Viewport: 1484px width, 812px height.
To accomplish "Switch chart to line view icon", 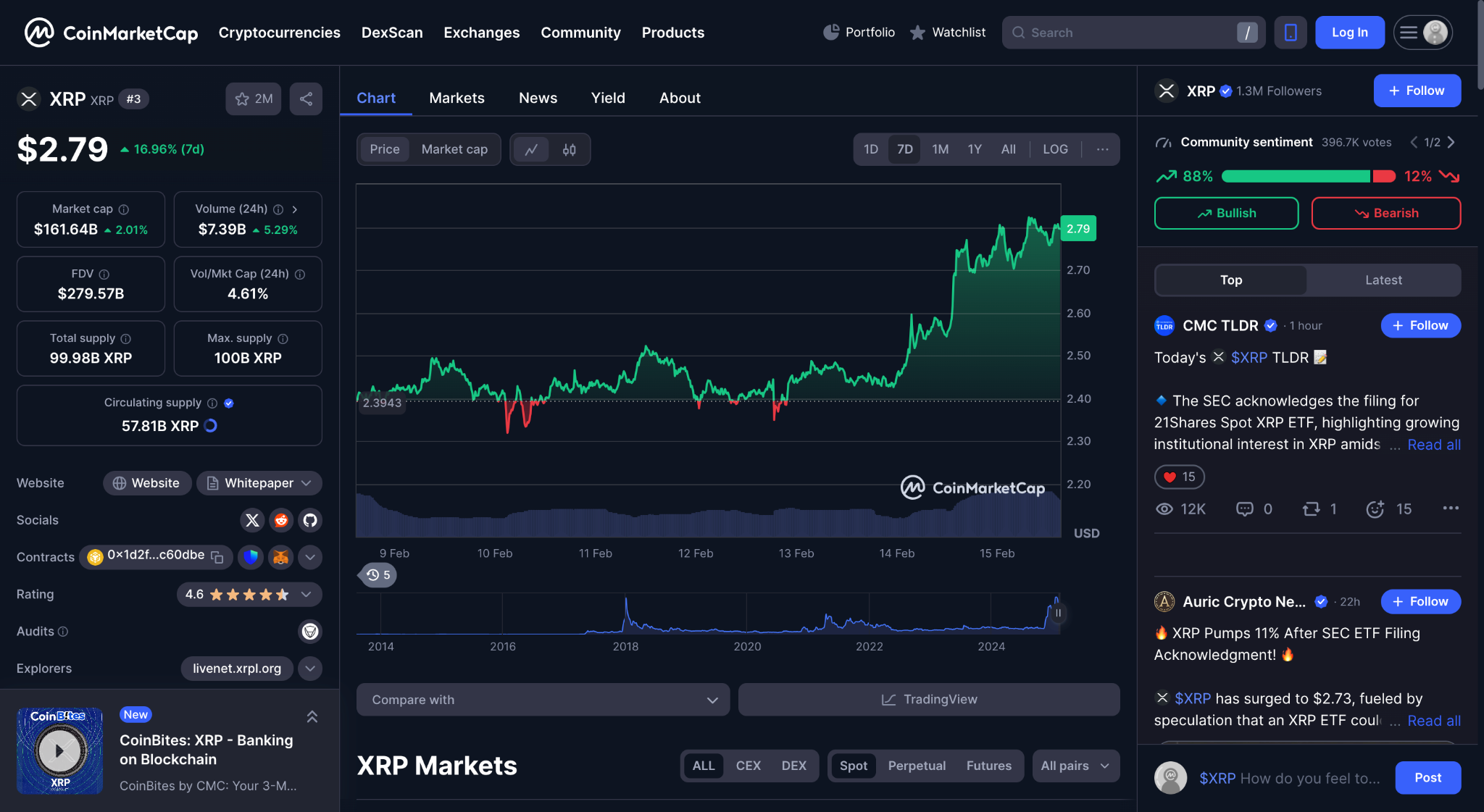I will tap(531, 150).
